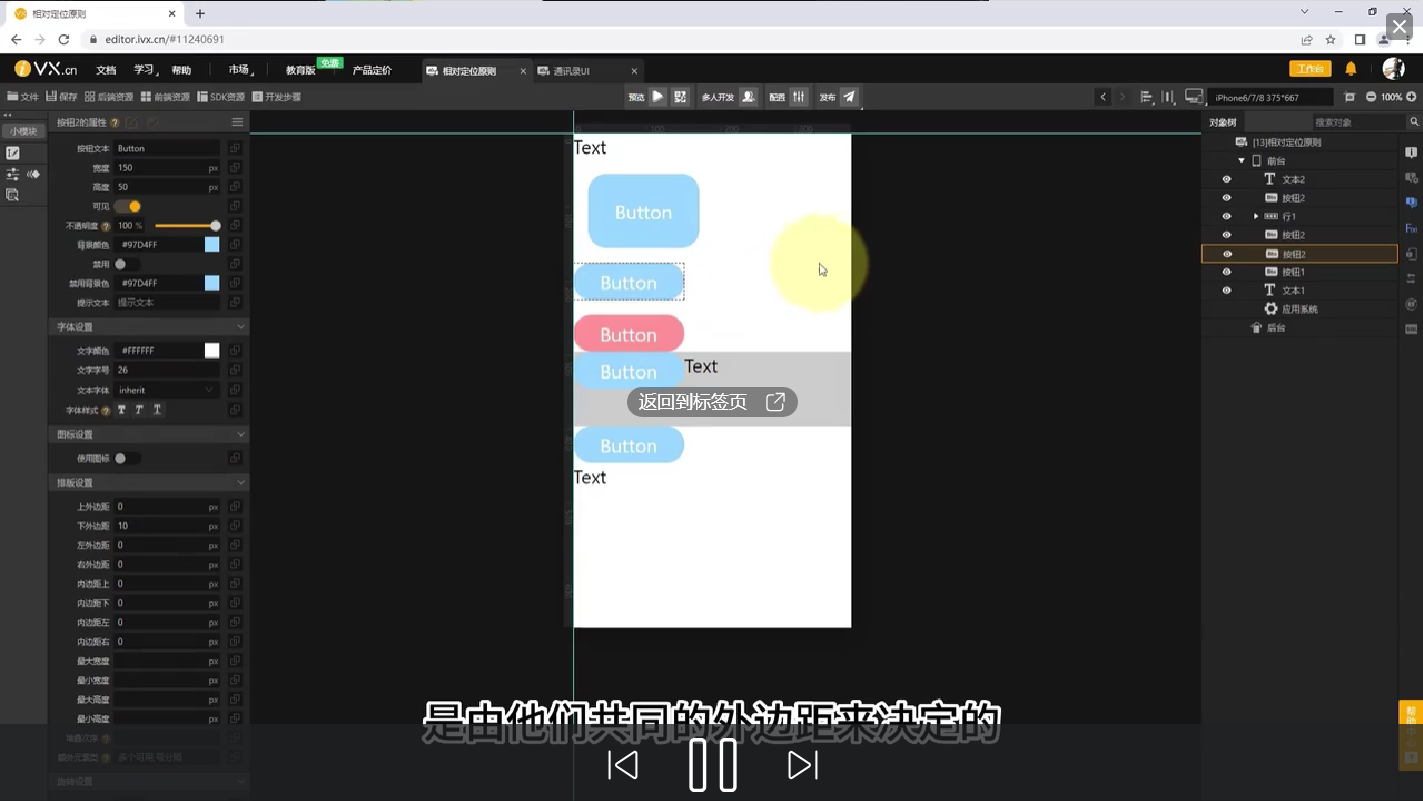Select the pink Button on the canvas
The height and width of the screenshot is (801, 1423).
[x=629, y=334]
